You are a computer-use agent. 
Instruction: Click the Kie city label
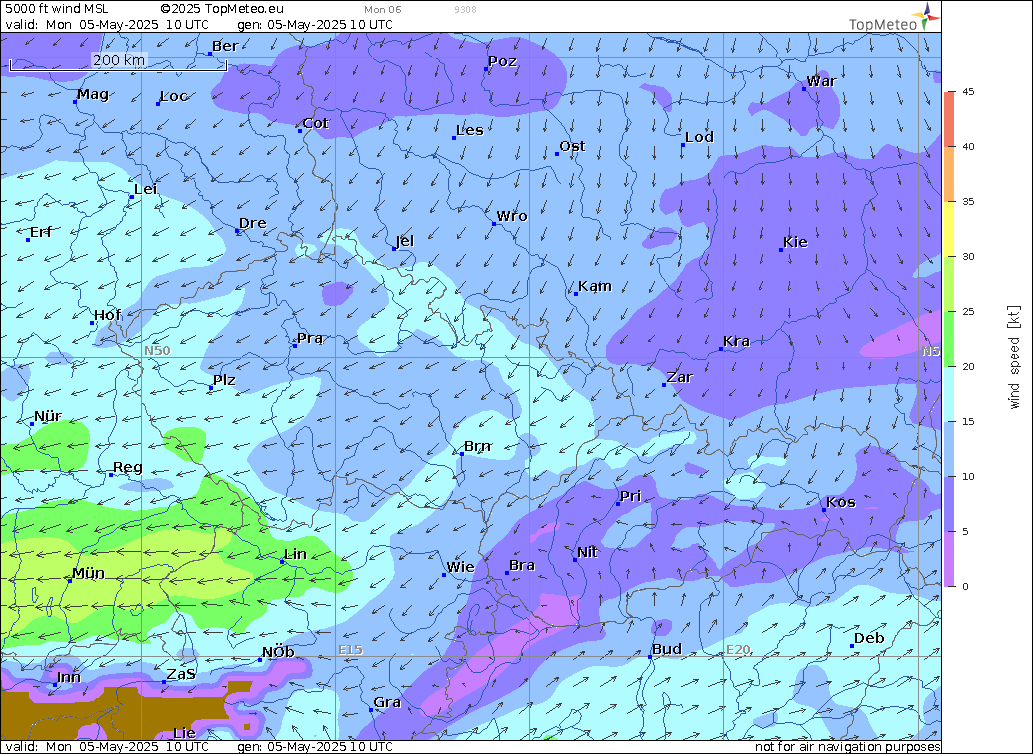pos(795,242)
